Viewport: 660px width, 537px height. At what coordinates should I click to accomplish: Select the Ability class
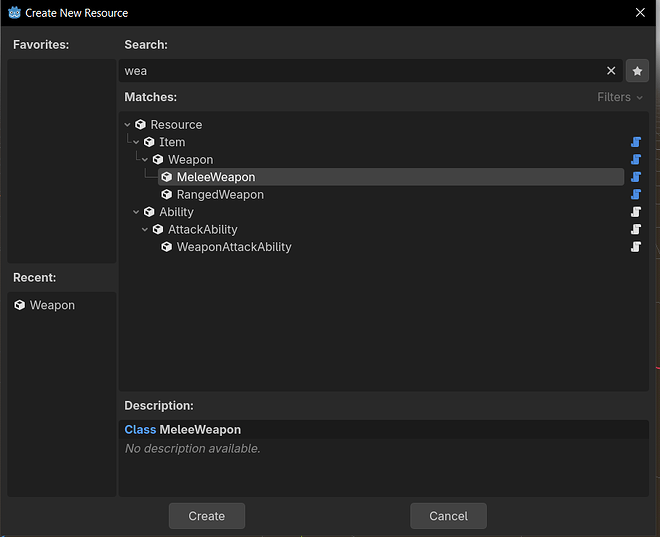pos(176,212)
